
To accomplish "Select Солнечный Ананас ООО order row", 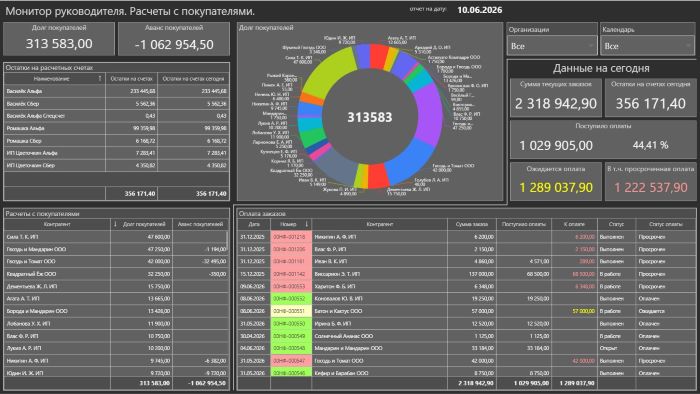I will (x=466, y=336).
